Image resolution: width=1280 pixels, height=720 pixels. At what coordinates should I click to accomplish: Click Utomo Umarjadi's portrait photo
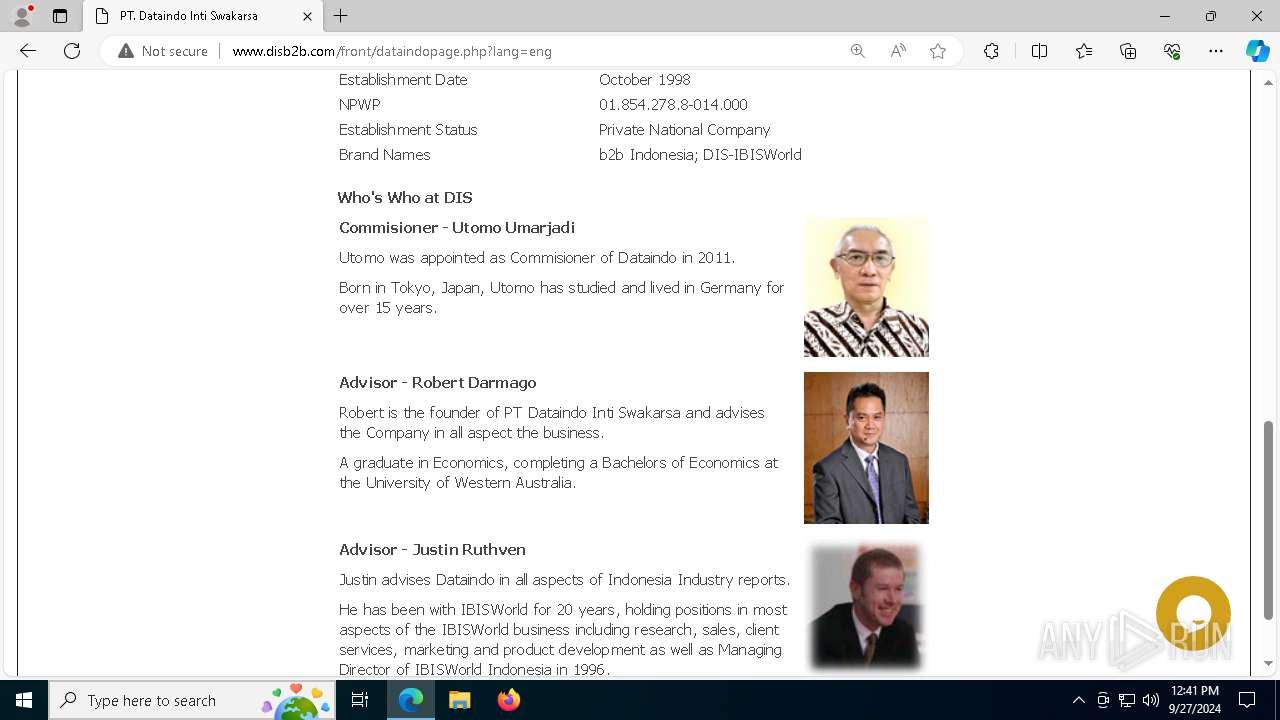(x=866, y=287)
